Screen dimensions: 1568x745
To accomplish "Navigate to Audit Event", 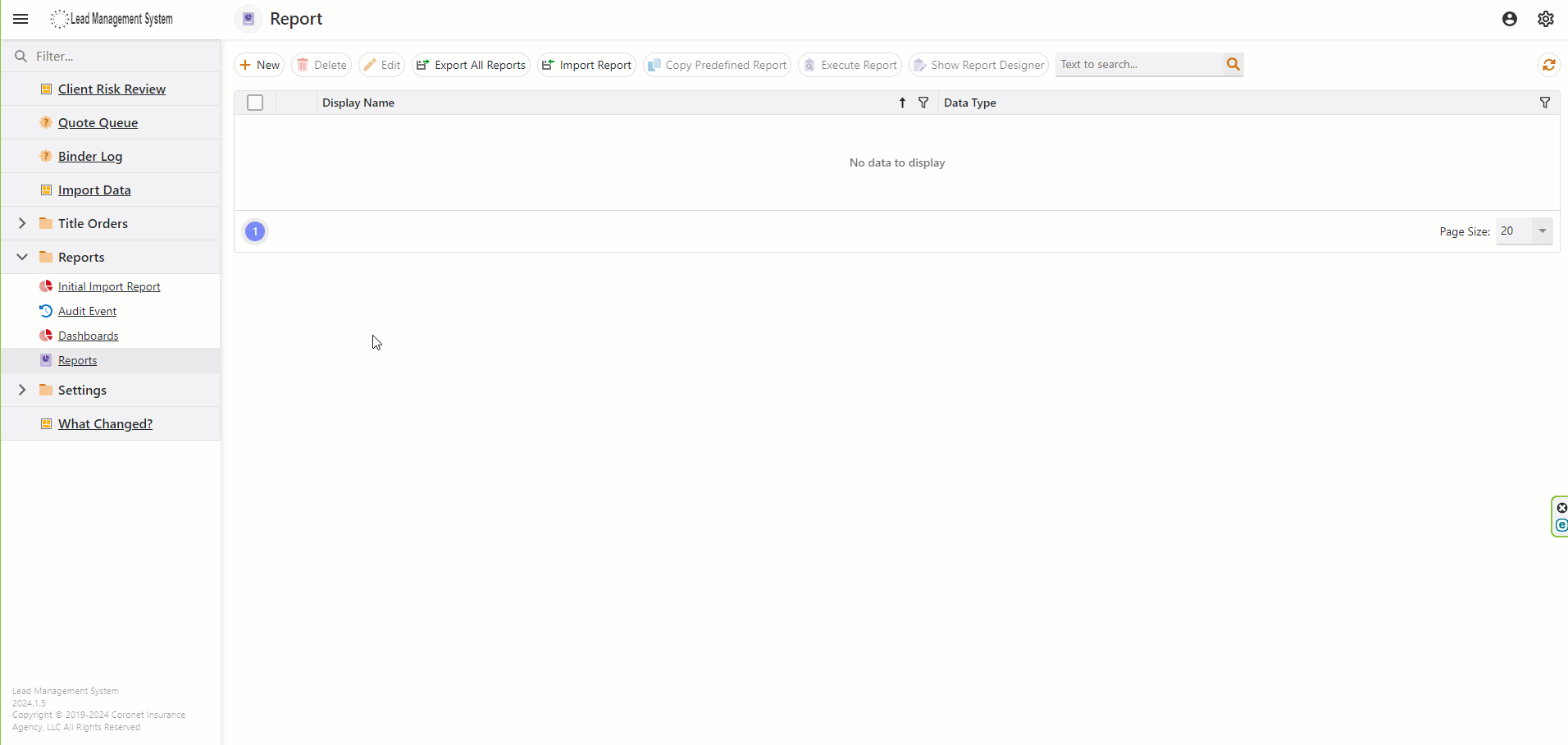I will point(87,311).
